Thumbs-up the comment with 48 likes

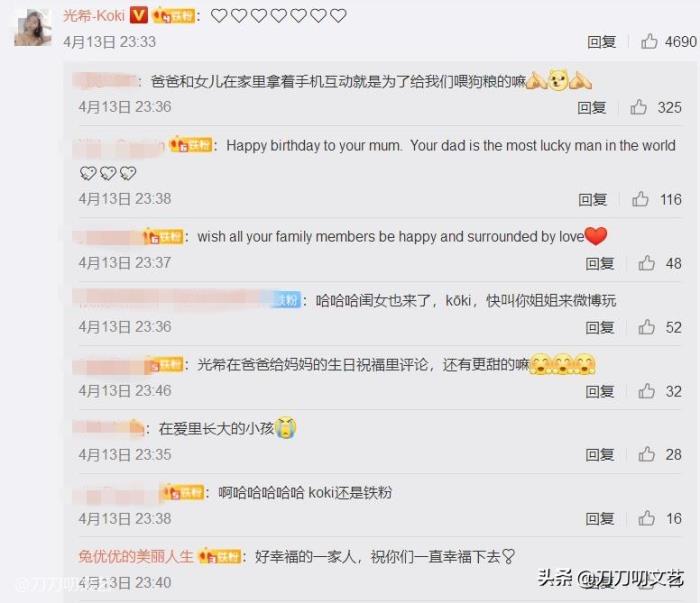pyautogui.click(x=646, y=263)
